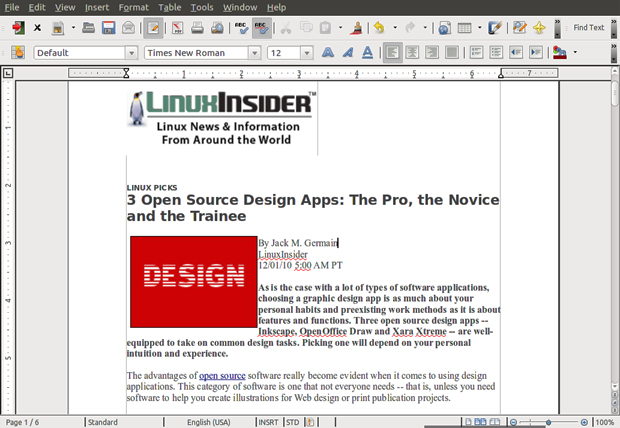Expand the font size 12 dropdown
The height and width of the screenshot is (428, 620).
[306, 53]
